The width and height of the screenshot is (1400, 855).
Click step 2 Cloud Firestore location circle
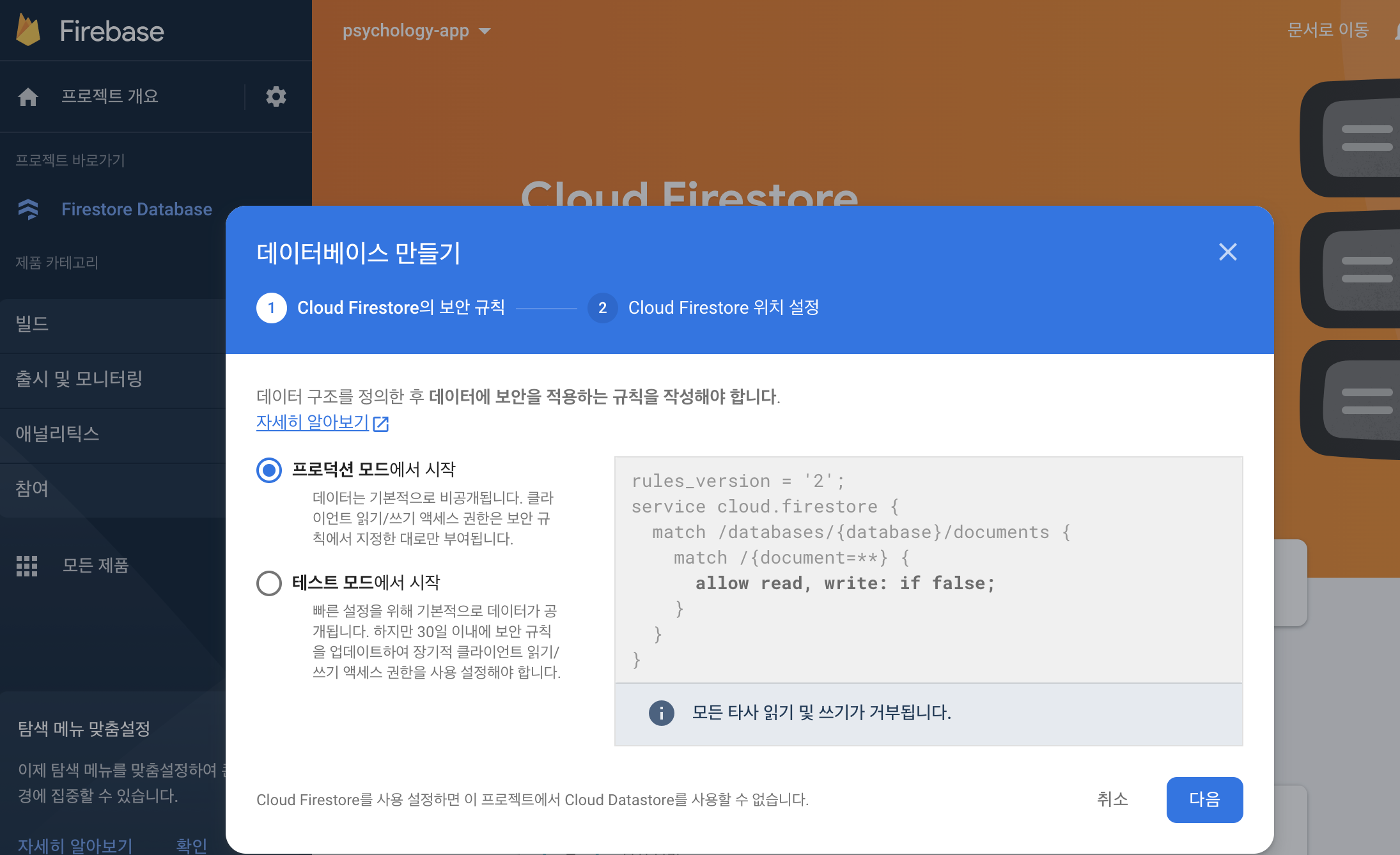click(x=602, y=308)
